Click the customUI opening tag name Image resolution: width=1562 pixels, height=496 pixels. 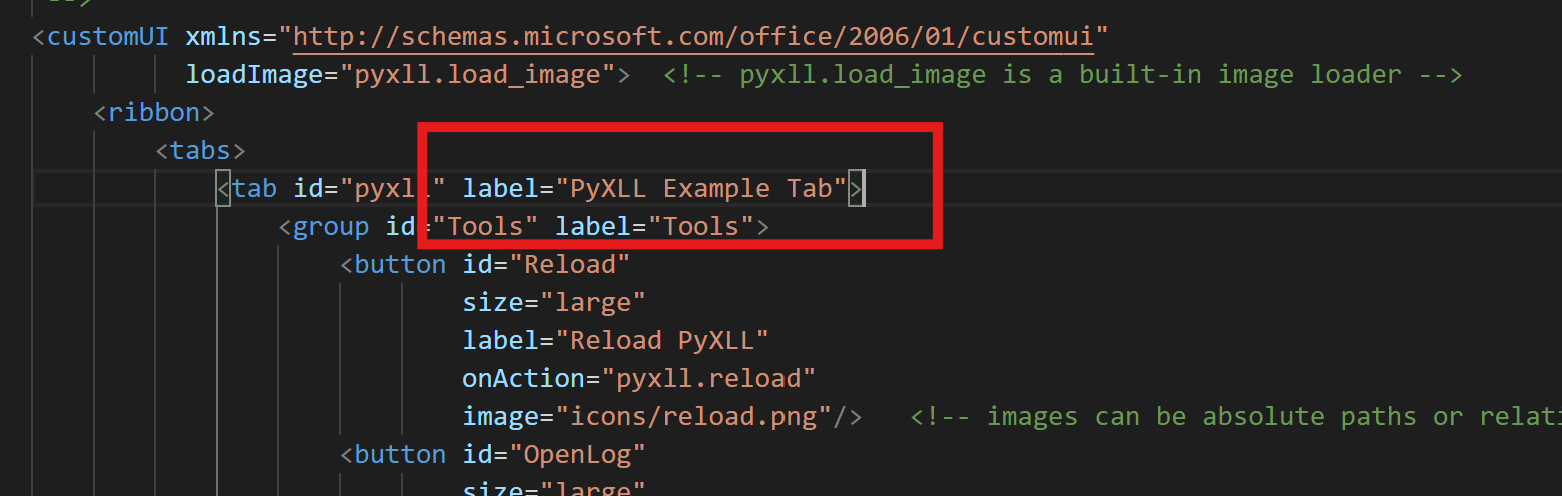tap(108, 37)
